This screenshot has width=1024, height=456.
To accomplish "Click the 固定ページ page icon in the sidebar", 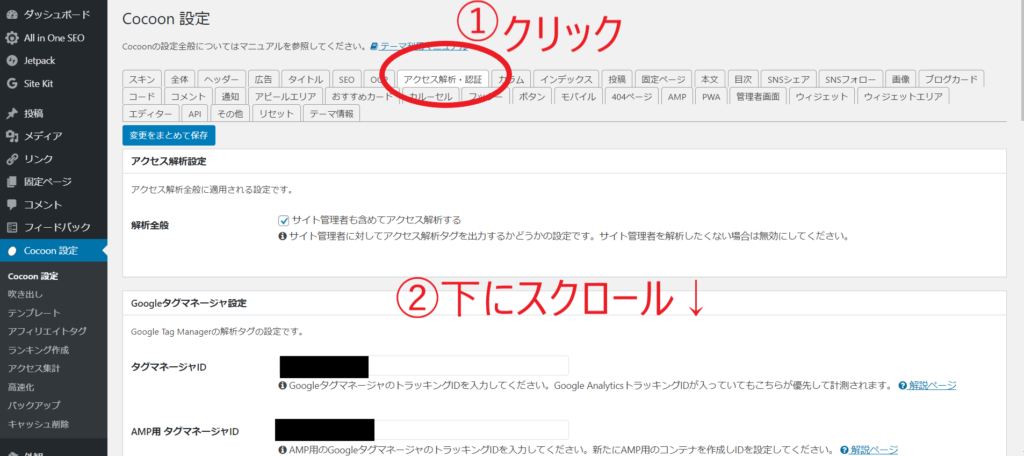I will click(12, 182).
